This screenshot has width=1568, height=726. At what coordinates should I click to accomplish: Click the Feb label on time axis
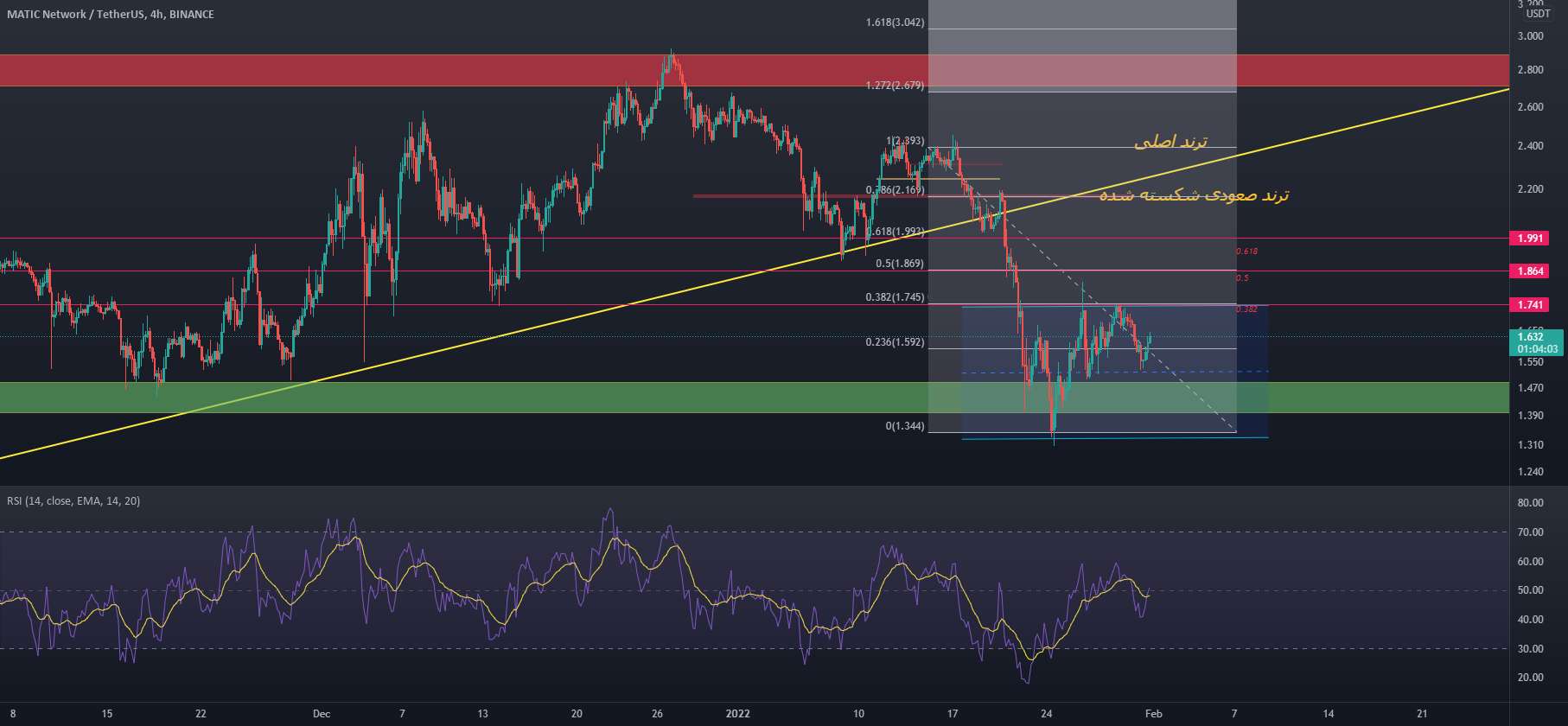click(x=1152, y=714)
